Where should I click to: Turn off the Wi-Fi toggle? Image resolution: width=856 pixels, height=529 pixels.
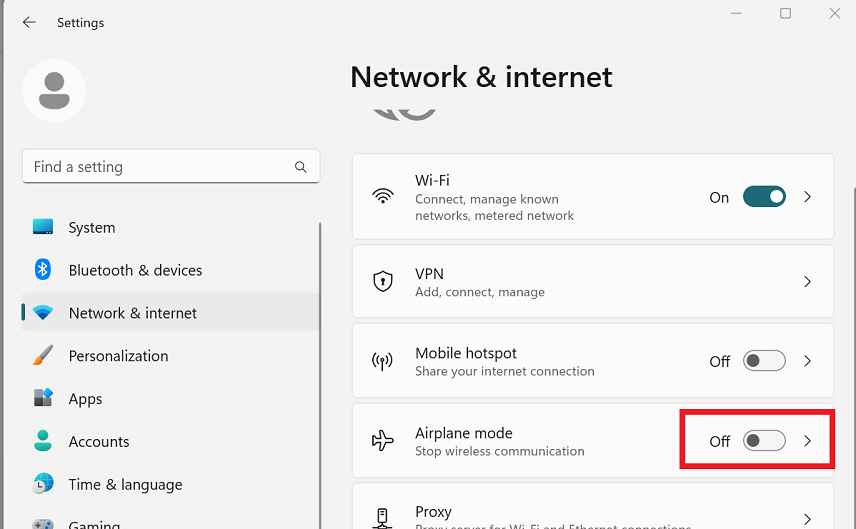click(764, 197)
